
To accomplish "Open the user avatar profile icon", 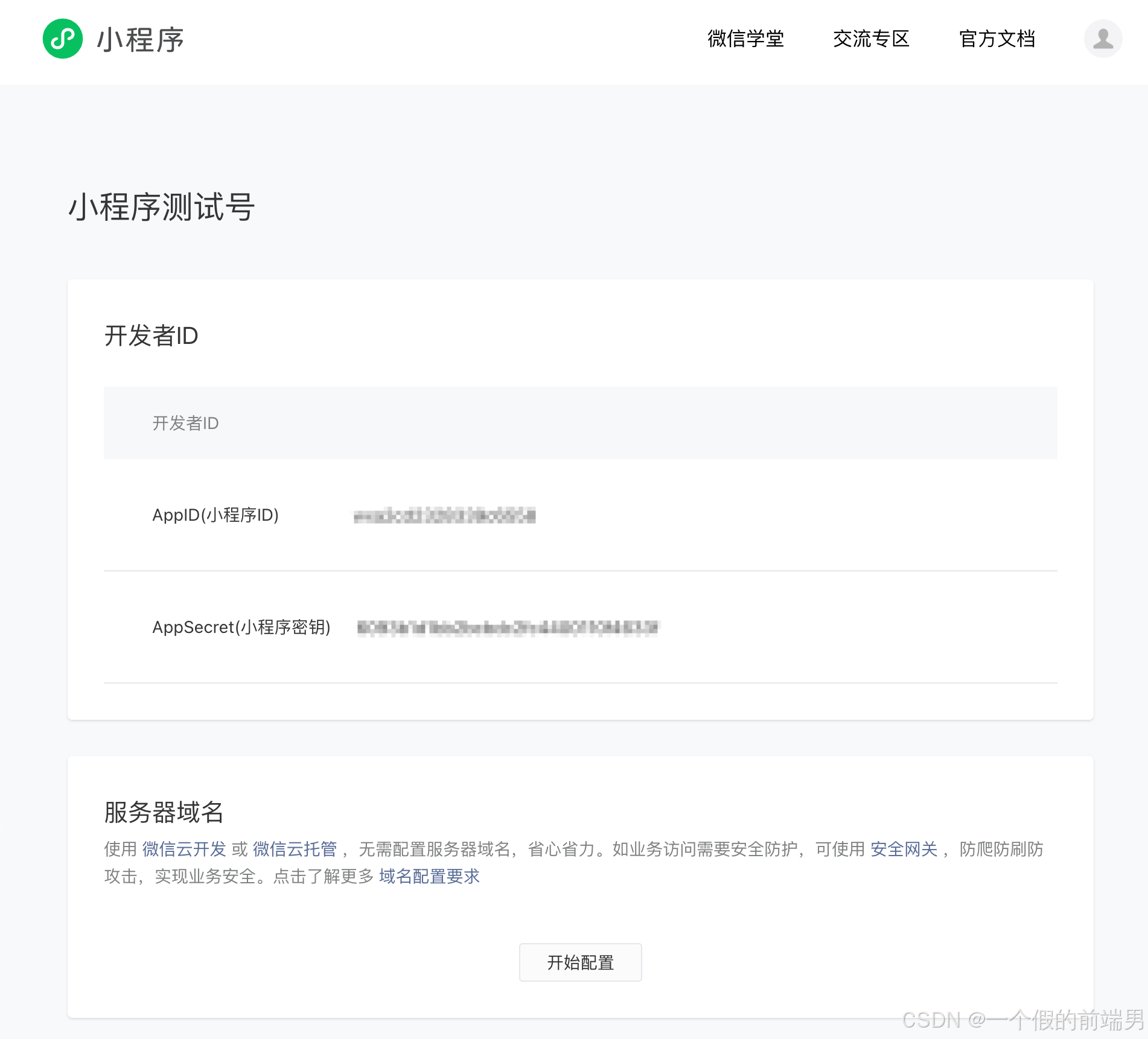I will [x=1103, y=39].
